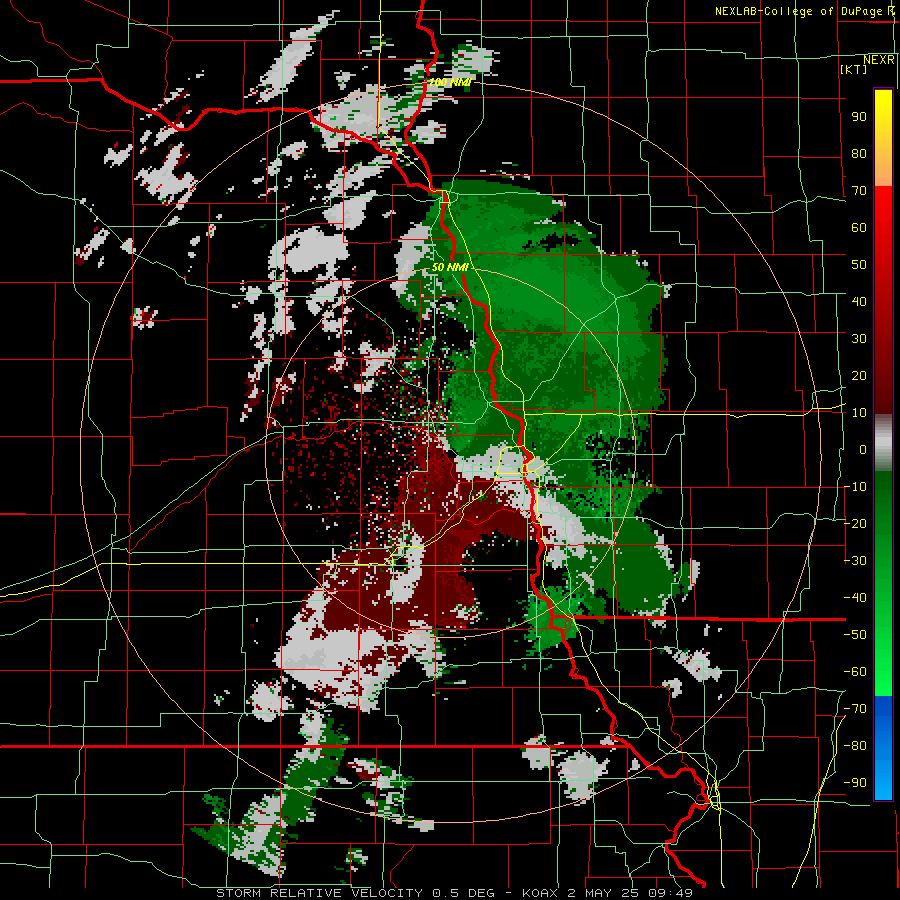
Task: Select the 60 value on velocity scale
Action: [859, 227]
